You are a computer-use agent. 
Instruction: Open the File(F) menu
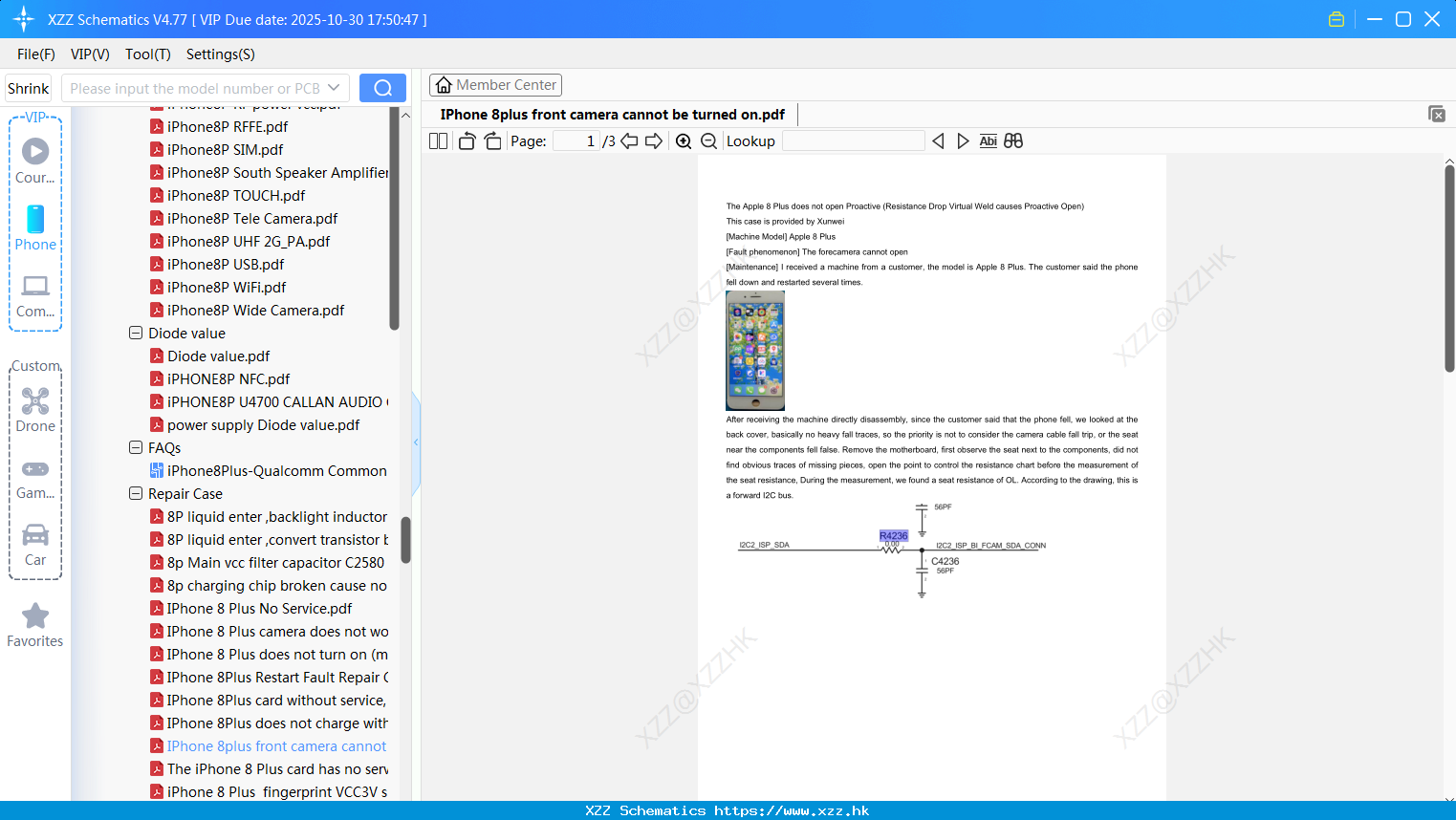pyautogui.click(x=36, y=54)
